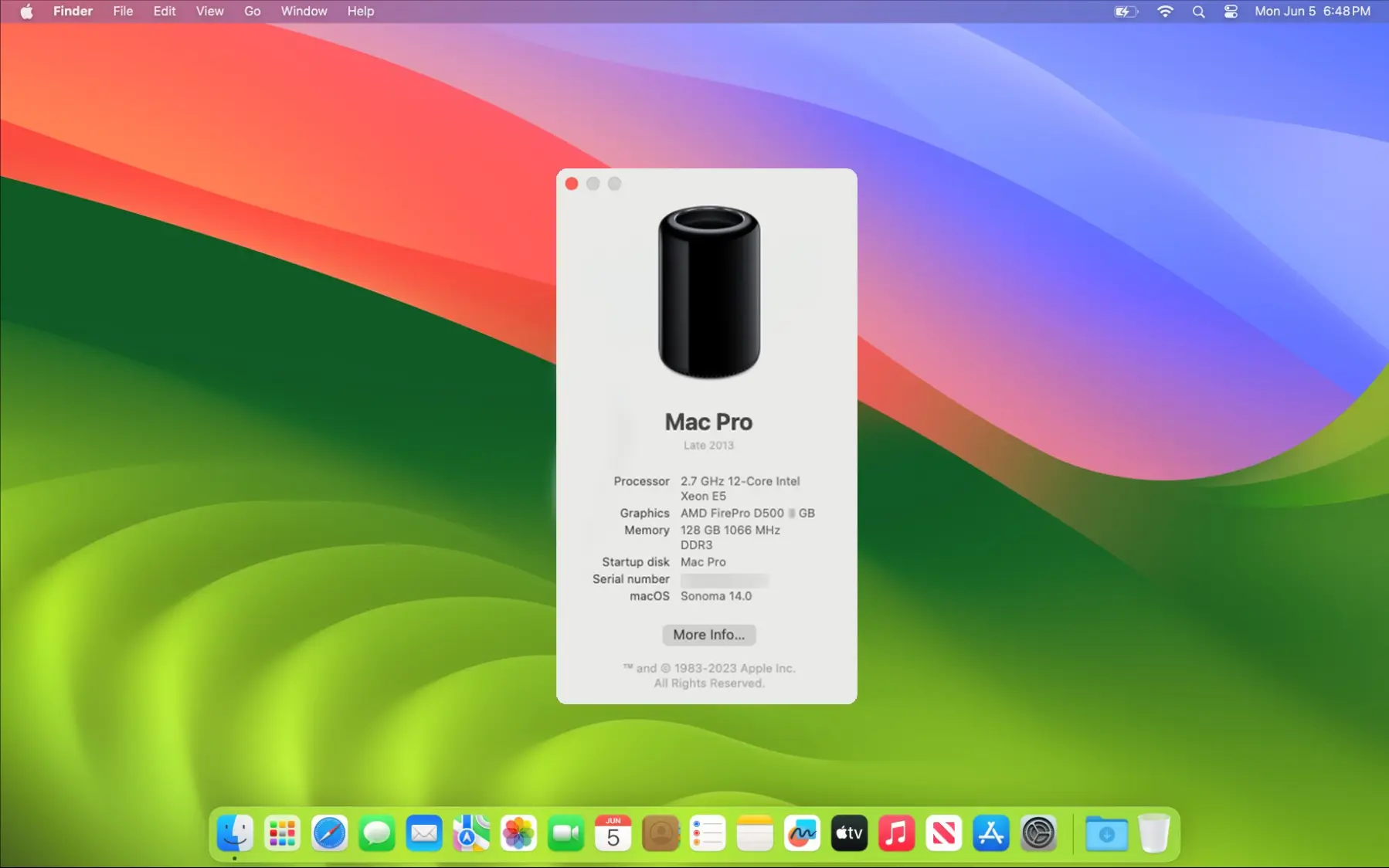Open Calendar from the Dock
The image size is (1389, 868).
coord(613,834)
